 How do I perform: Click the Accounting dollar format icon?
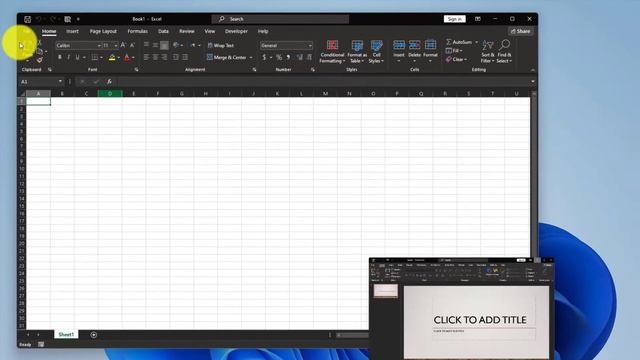[x=264, y=58]
